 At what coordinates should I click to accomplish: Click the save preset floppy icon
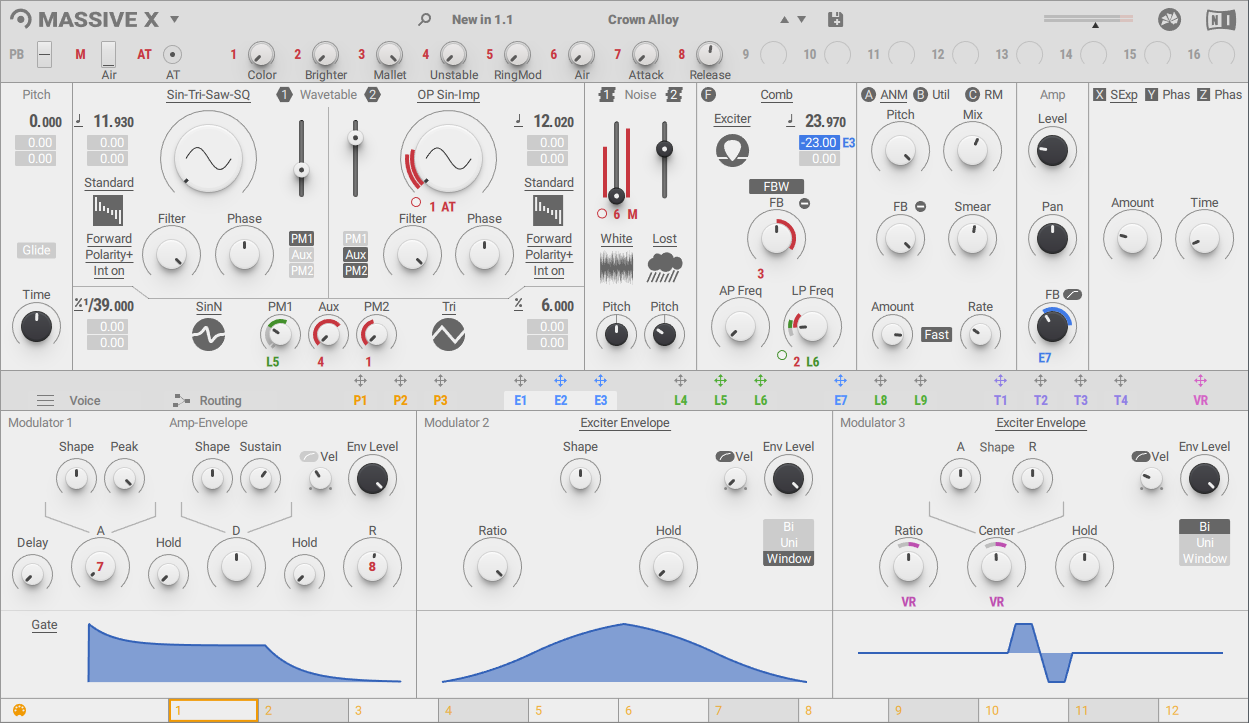point(836,19)
